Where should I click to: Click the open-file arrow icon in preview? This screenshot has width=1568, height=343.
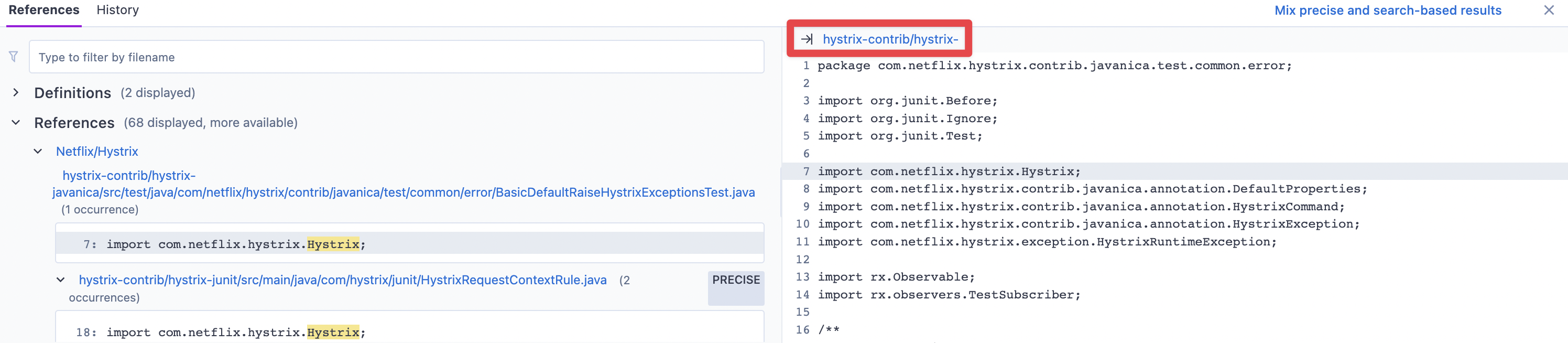[x=807, y=39]
